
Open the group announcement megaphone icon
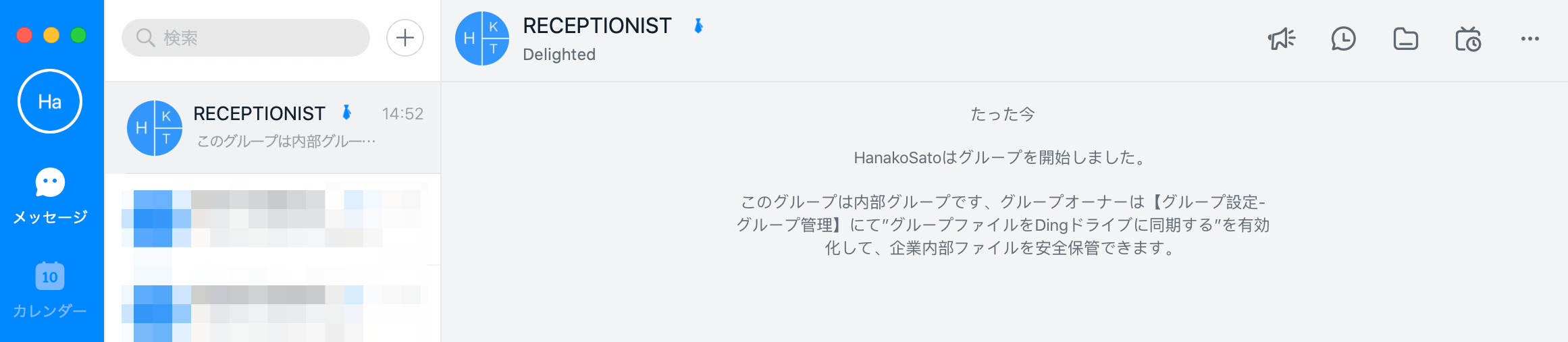[x=1281, y=39]
